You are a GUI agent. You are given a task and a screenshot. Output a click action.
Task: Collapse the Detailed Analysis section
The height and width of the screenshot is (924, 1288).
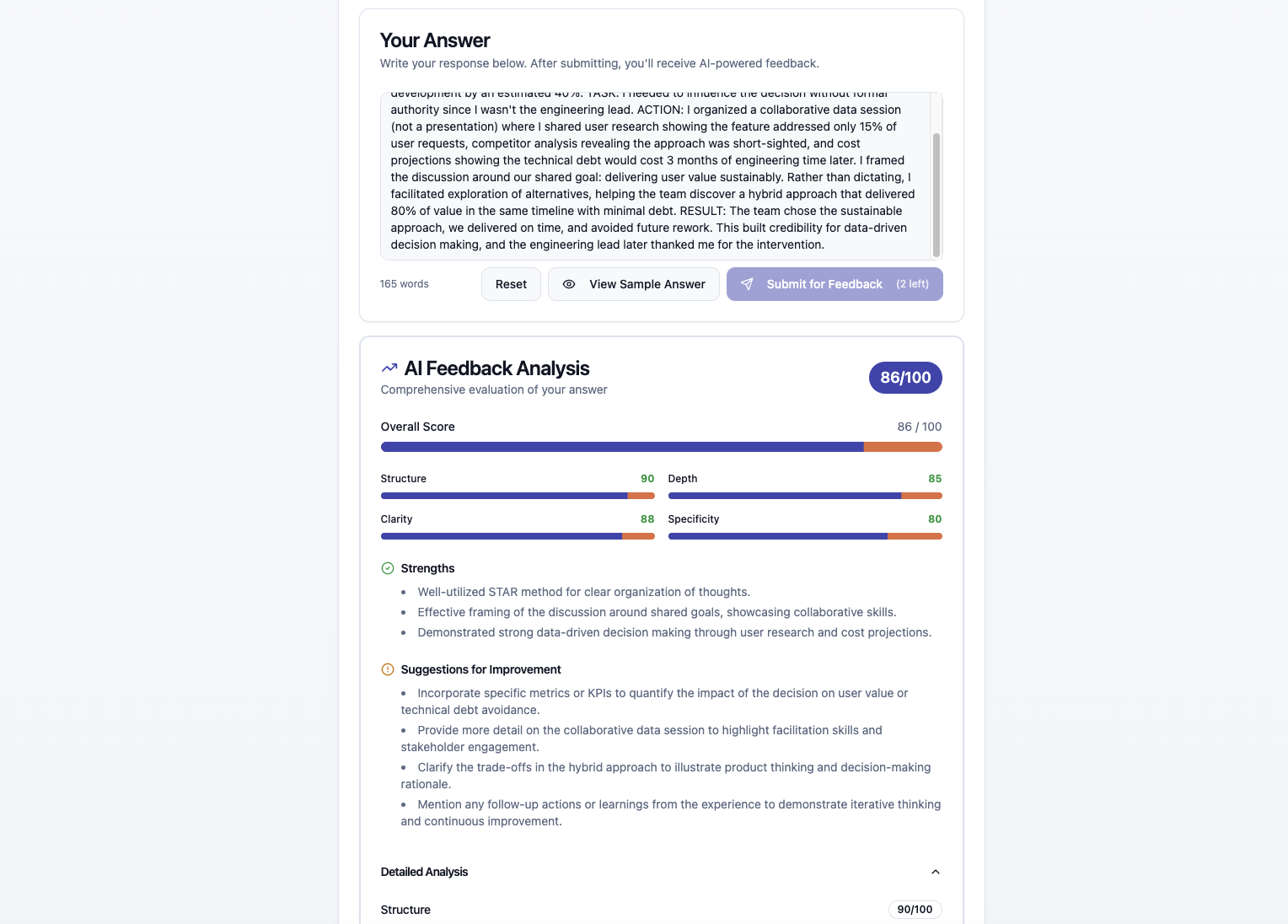point(935,872)
